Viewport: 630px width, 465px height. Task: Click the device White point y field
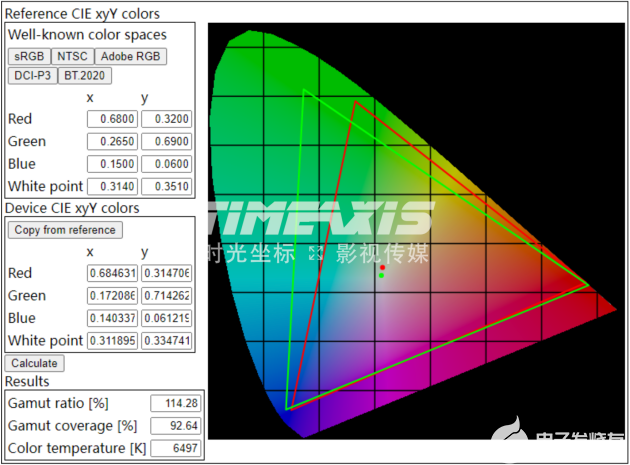[x=166, y=341]
